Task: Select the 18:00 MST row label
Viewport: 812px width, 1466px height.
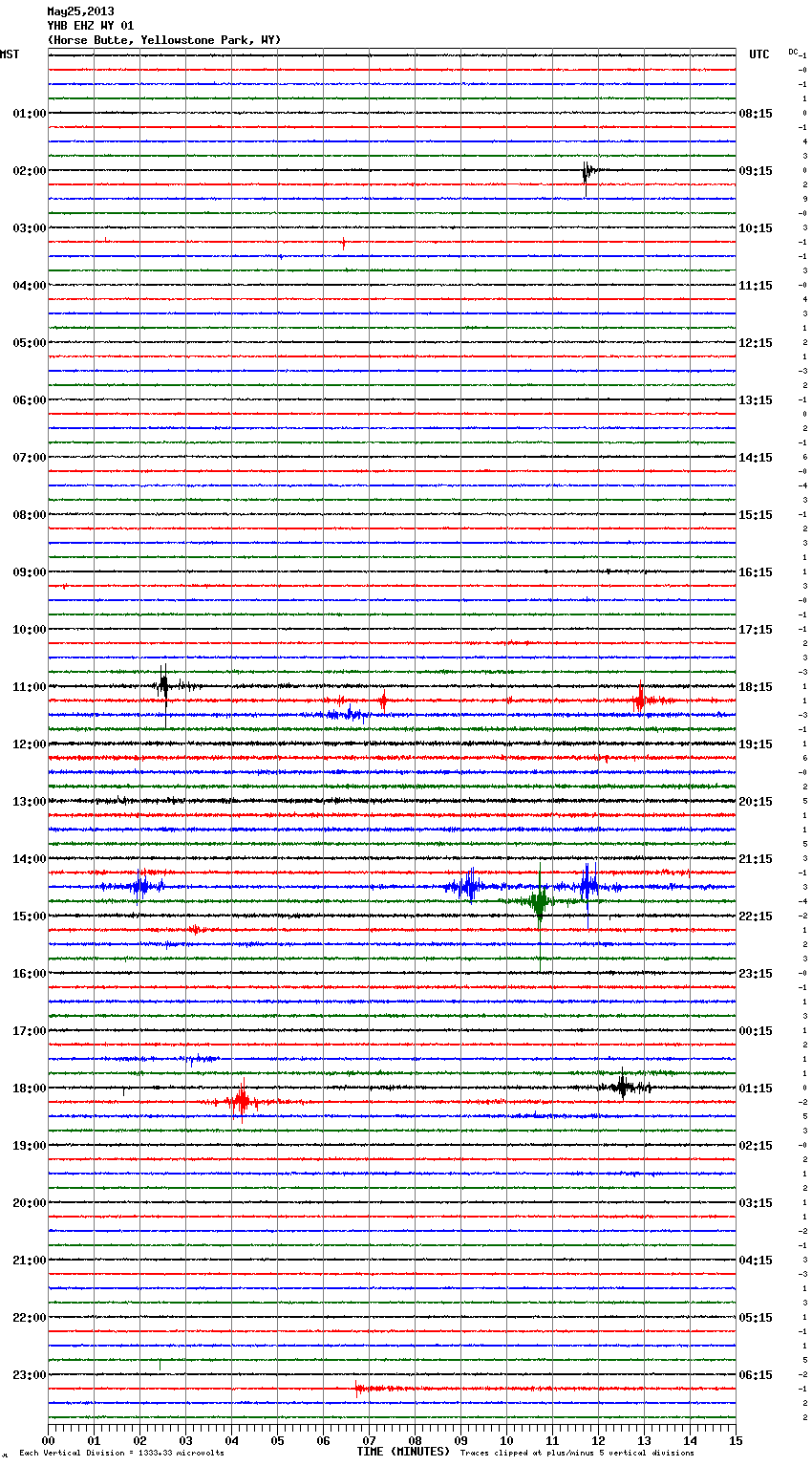Action: tap(30, 1089)
